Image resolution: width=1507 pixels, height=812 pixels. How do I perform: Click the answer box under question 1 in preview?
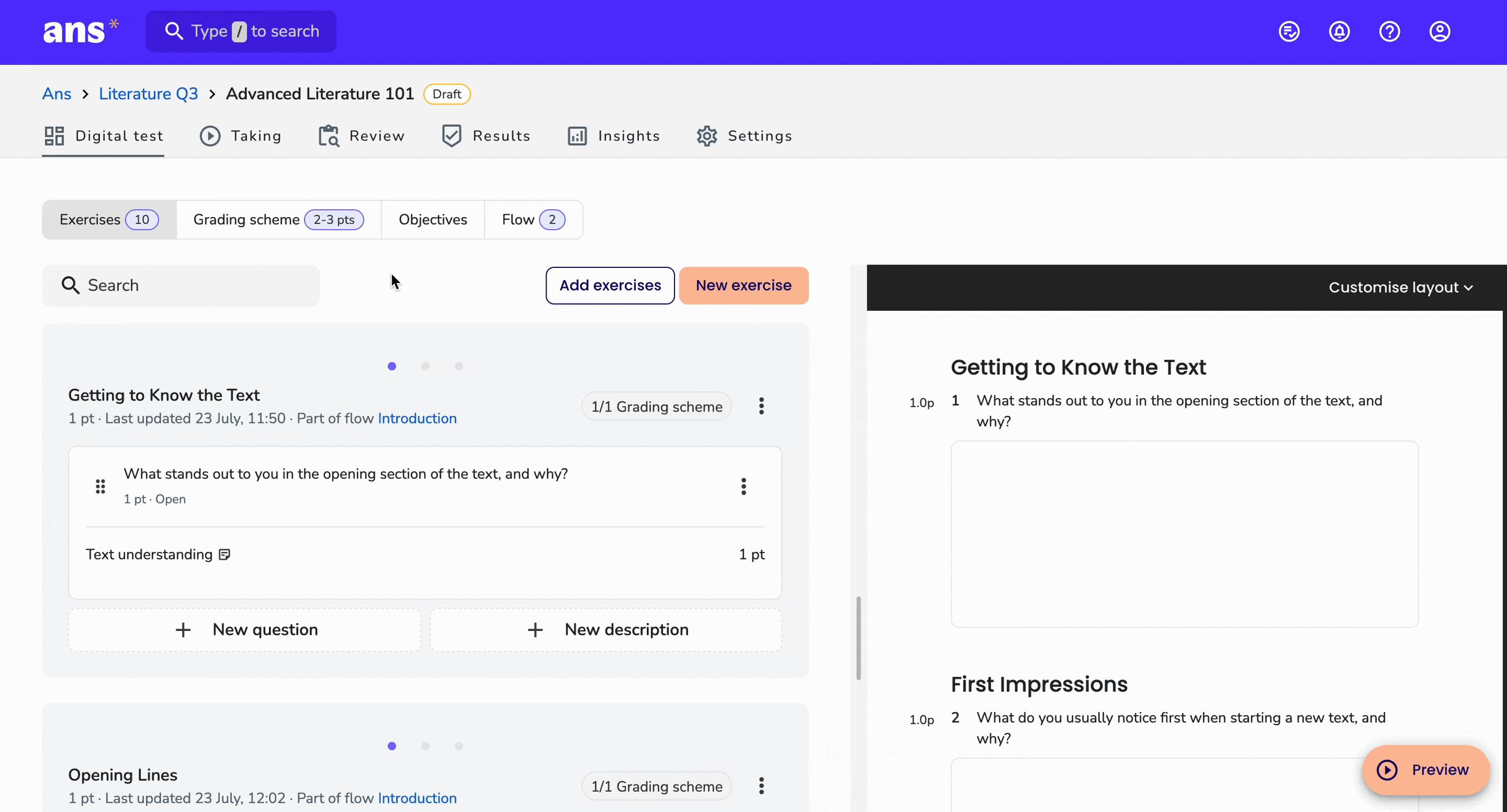[x=1184, y=534]
